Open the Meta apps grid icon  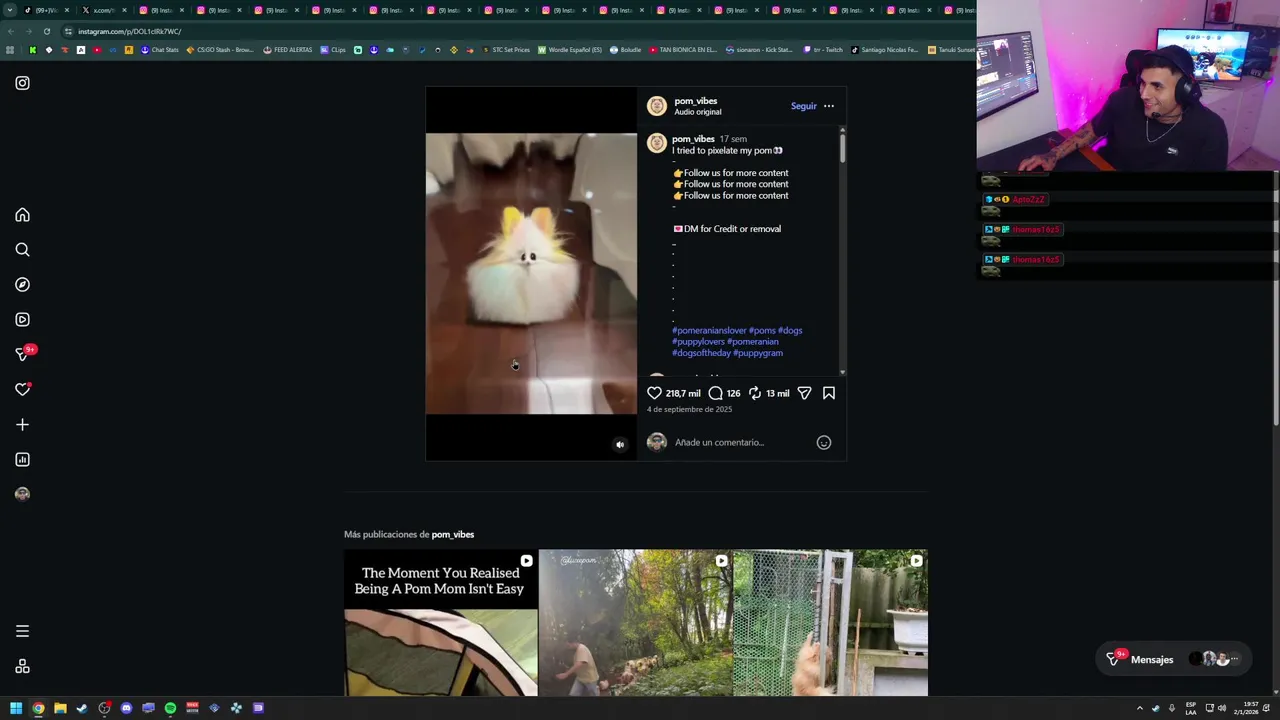coord(22,667)
